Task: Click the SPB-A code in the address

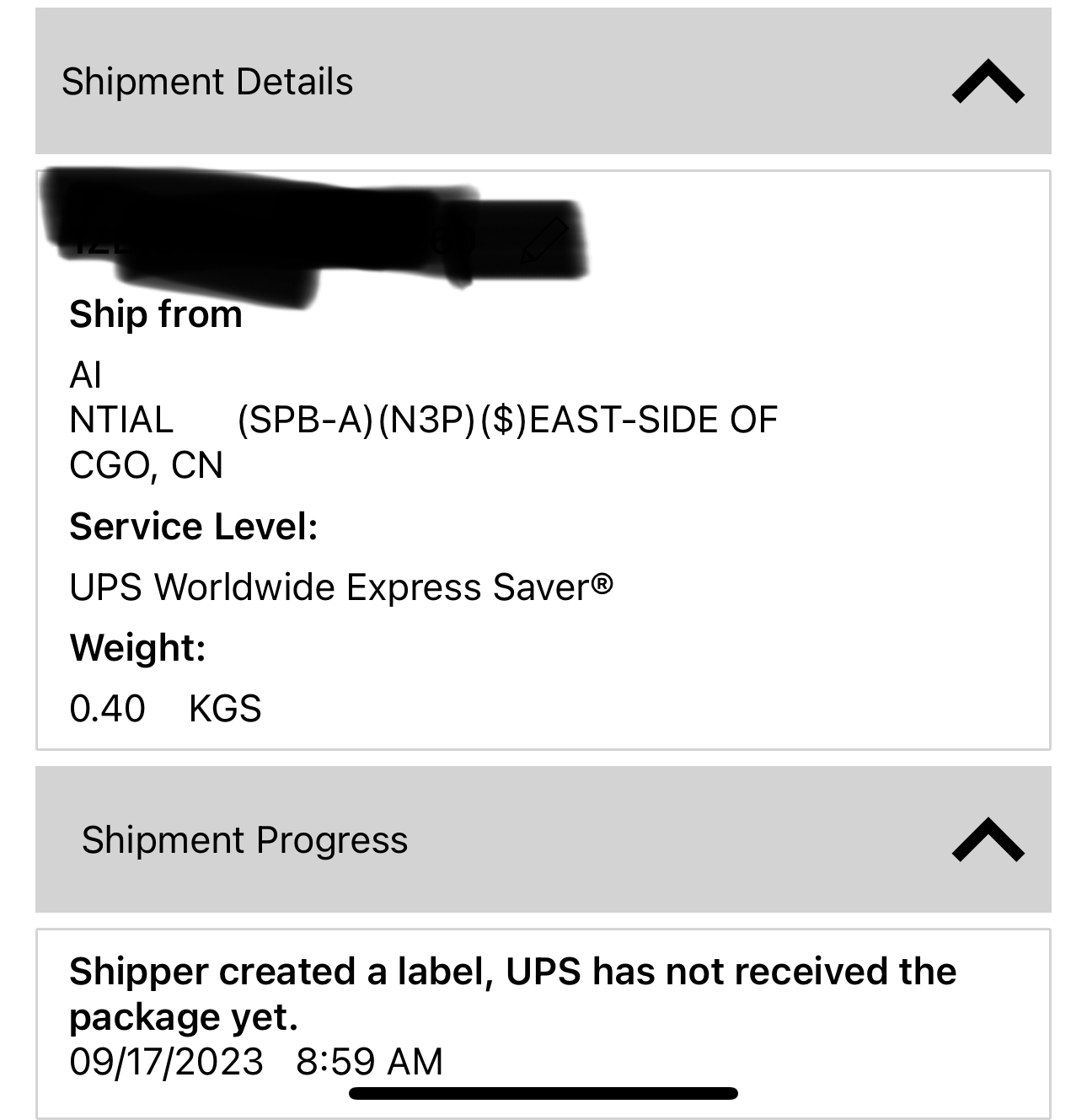Action: (x=305, y=420)
